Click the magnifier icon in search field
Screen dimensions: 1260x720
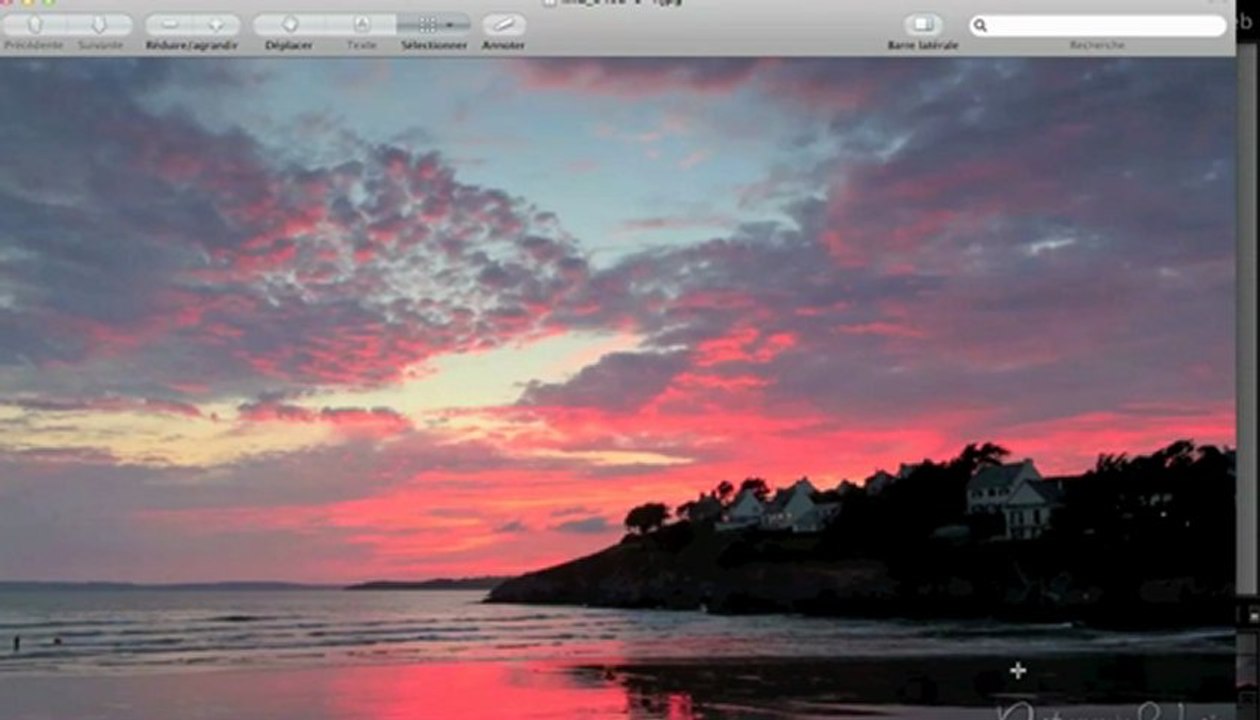pos(981,25)
